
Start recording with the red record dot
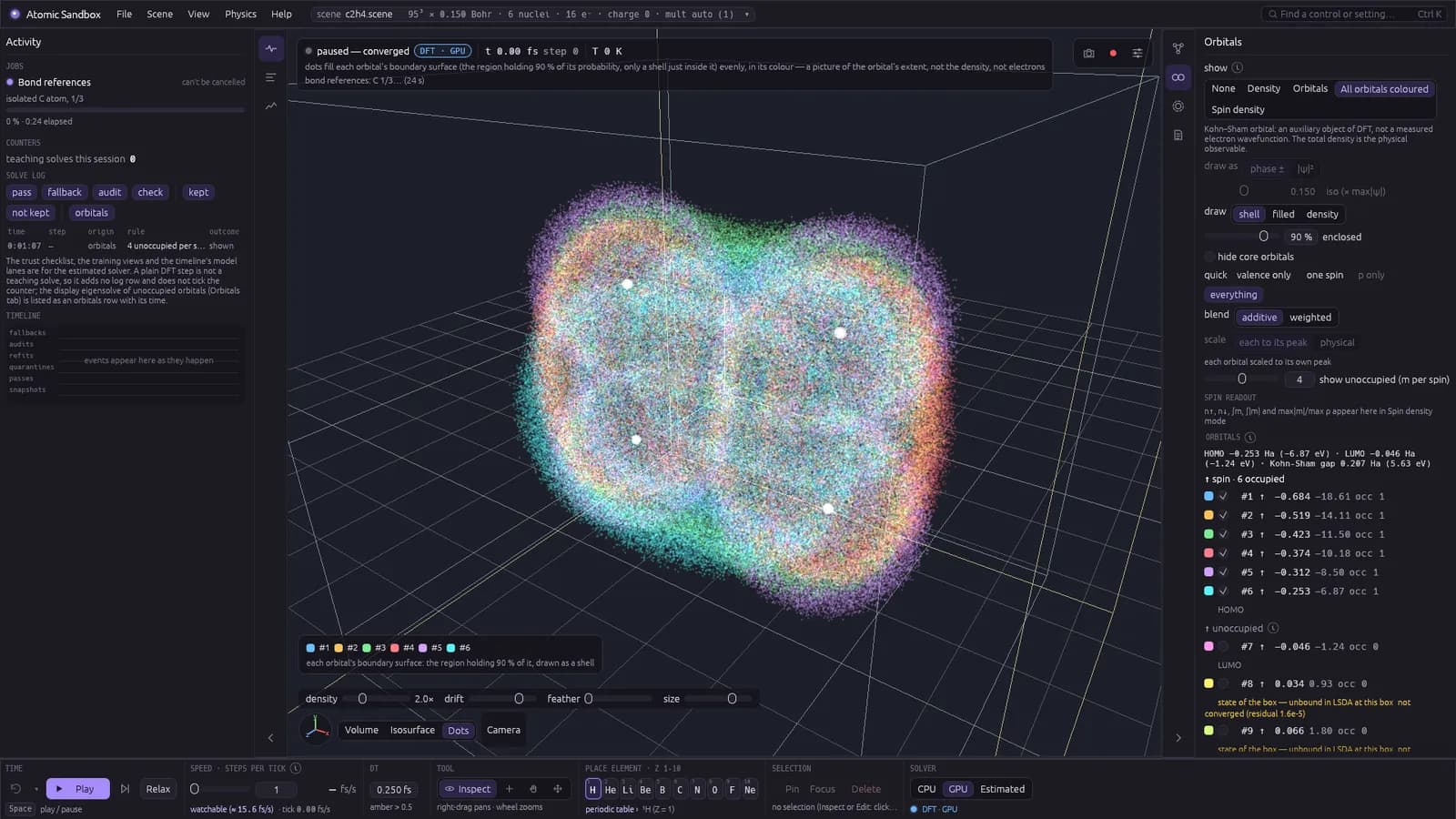(x=1113, y=54)
